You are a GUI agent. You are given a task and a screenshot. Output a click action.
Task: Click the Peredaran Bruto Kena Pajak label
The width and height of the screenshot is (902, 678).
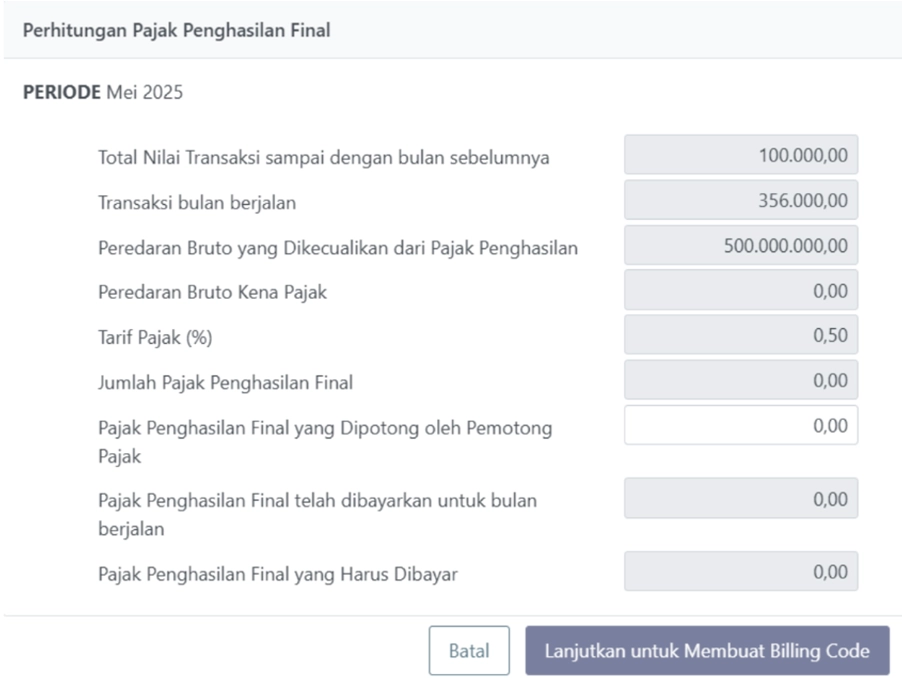point(212,293)
